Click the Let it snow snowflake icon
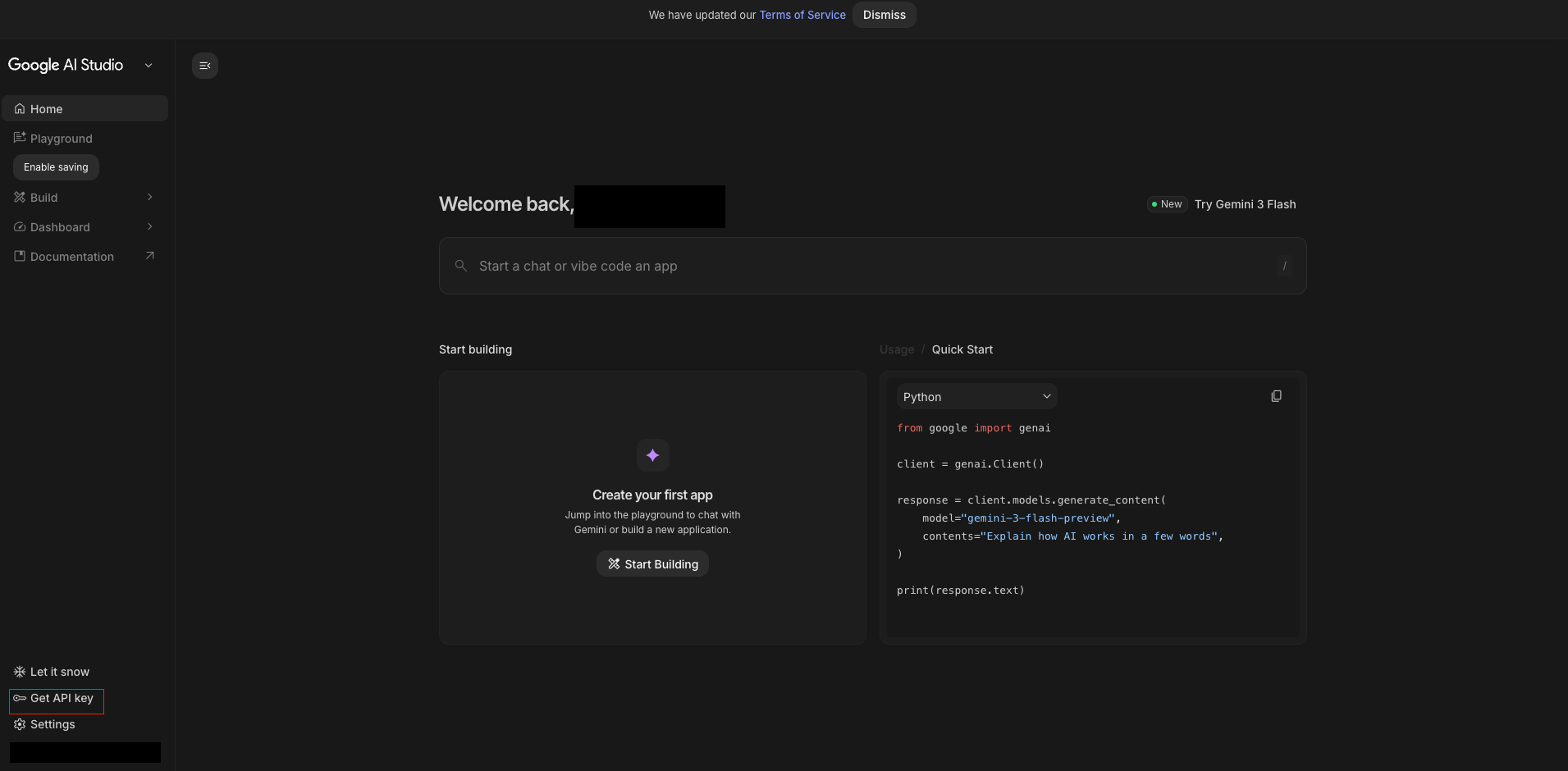1568x771 pixels. (x=20, y=672)
